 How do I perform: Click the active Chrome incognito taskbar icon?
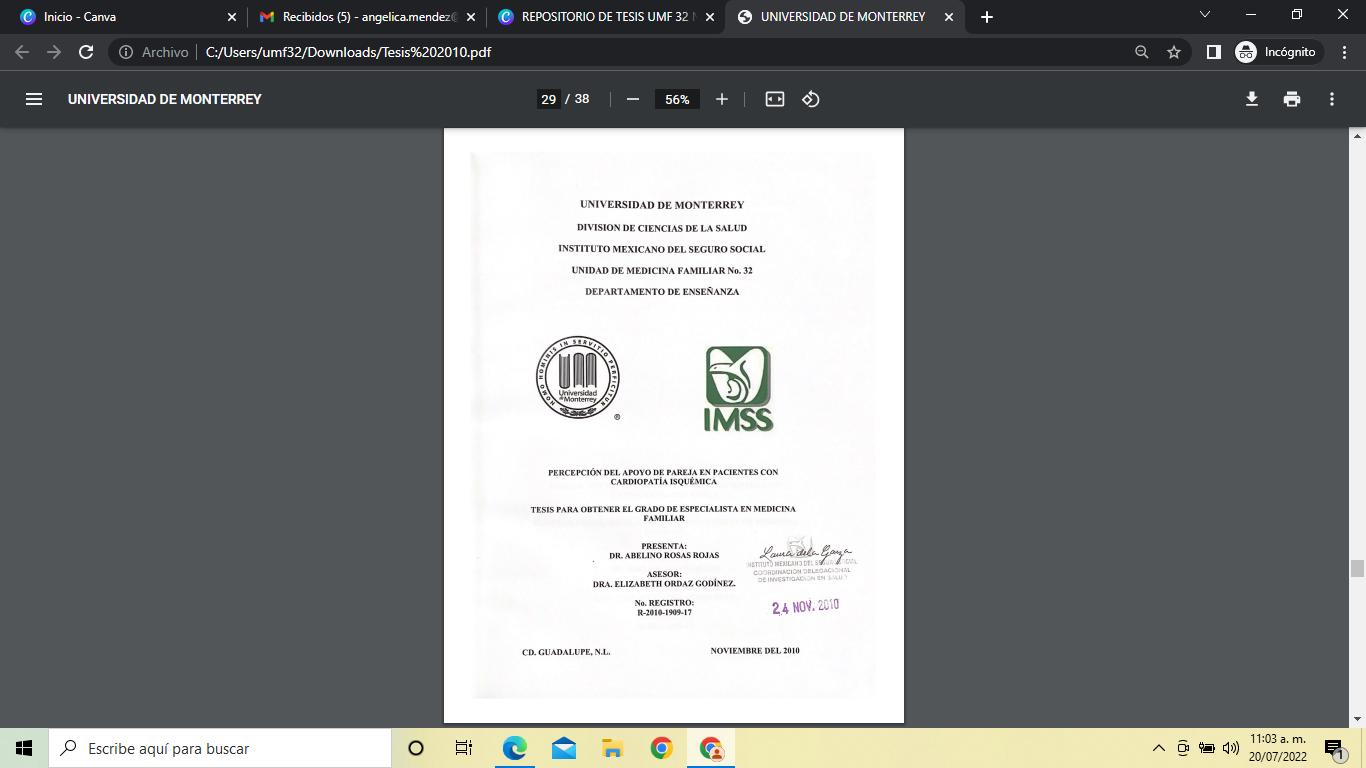tap(711, 748)
